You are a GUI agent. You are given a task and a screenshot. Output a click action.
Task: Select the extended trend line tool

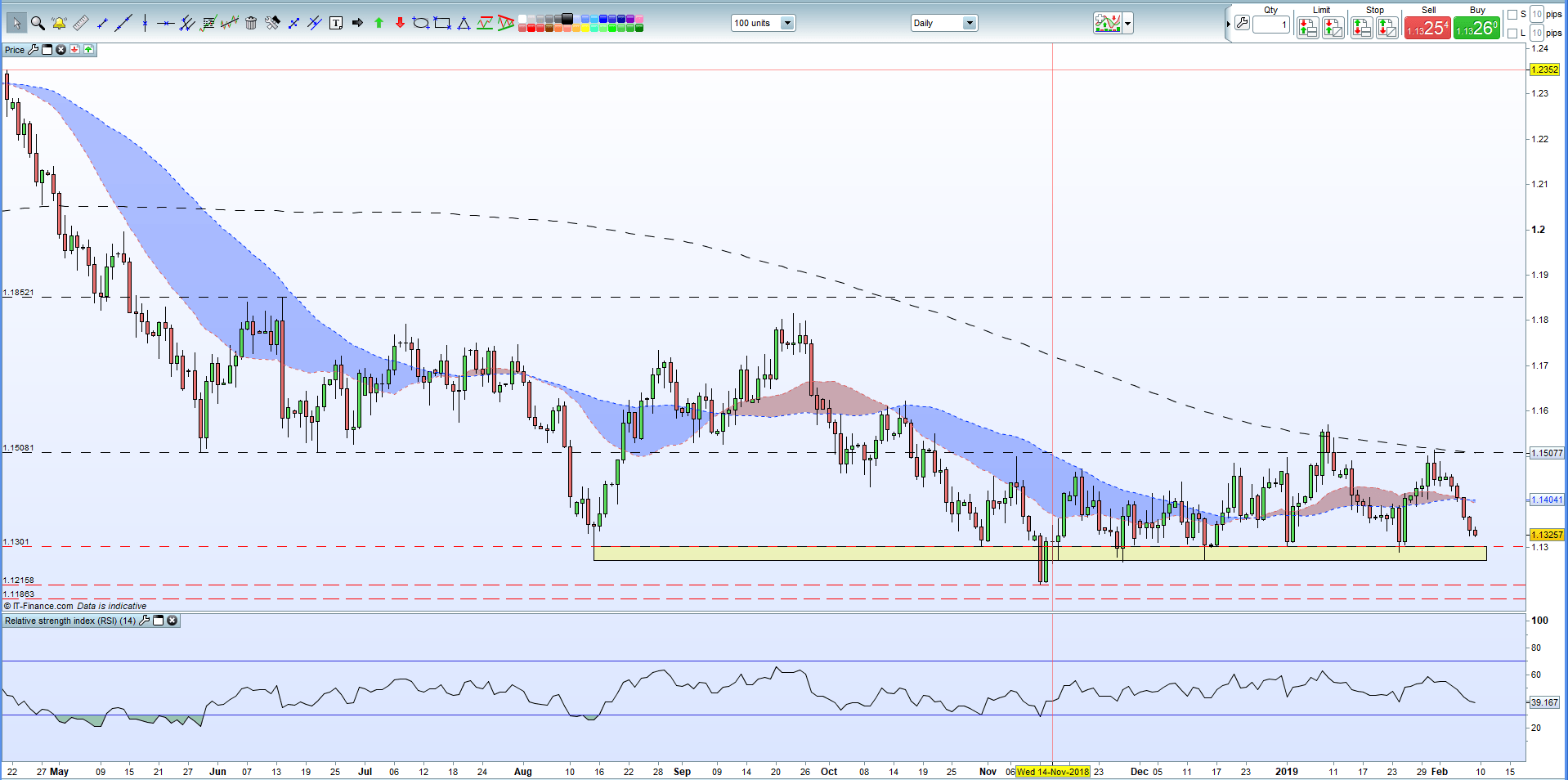[x=123, y=23]
